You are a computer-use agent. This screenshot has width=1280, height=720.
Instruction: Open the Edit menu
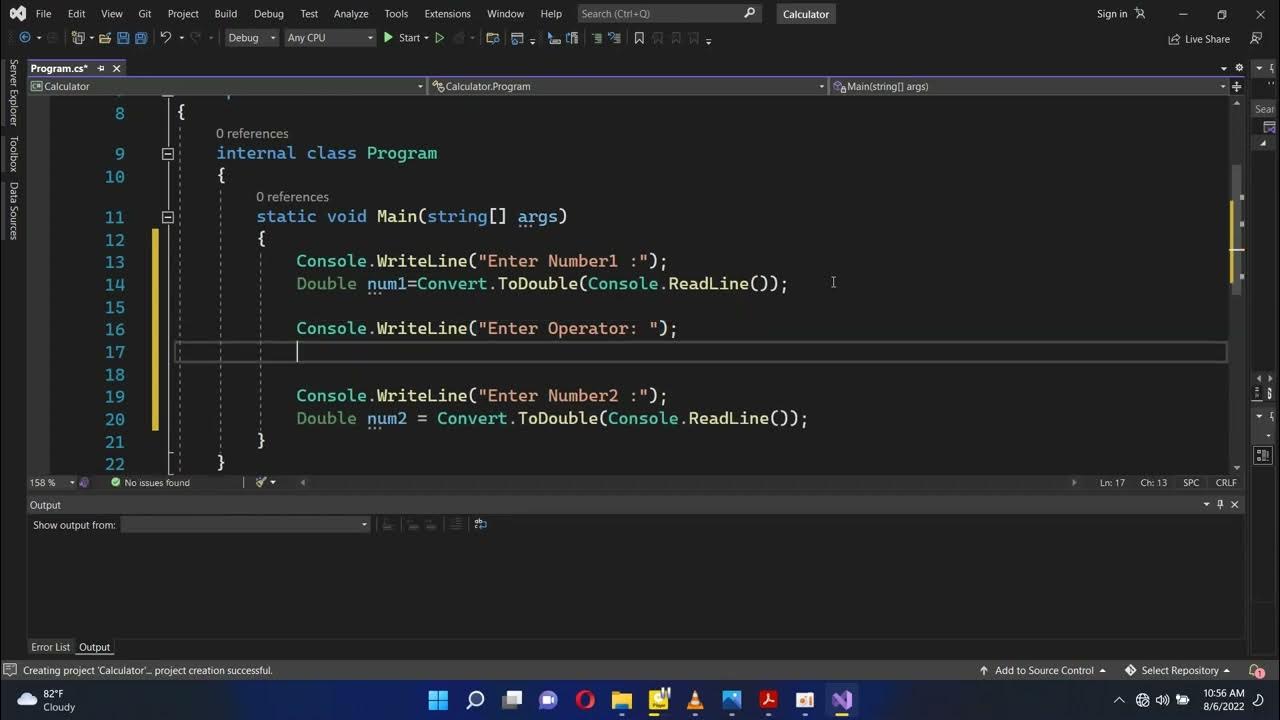[77, 14]
